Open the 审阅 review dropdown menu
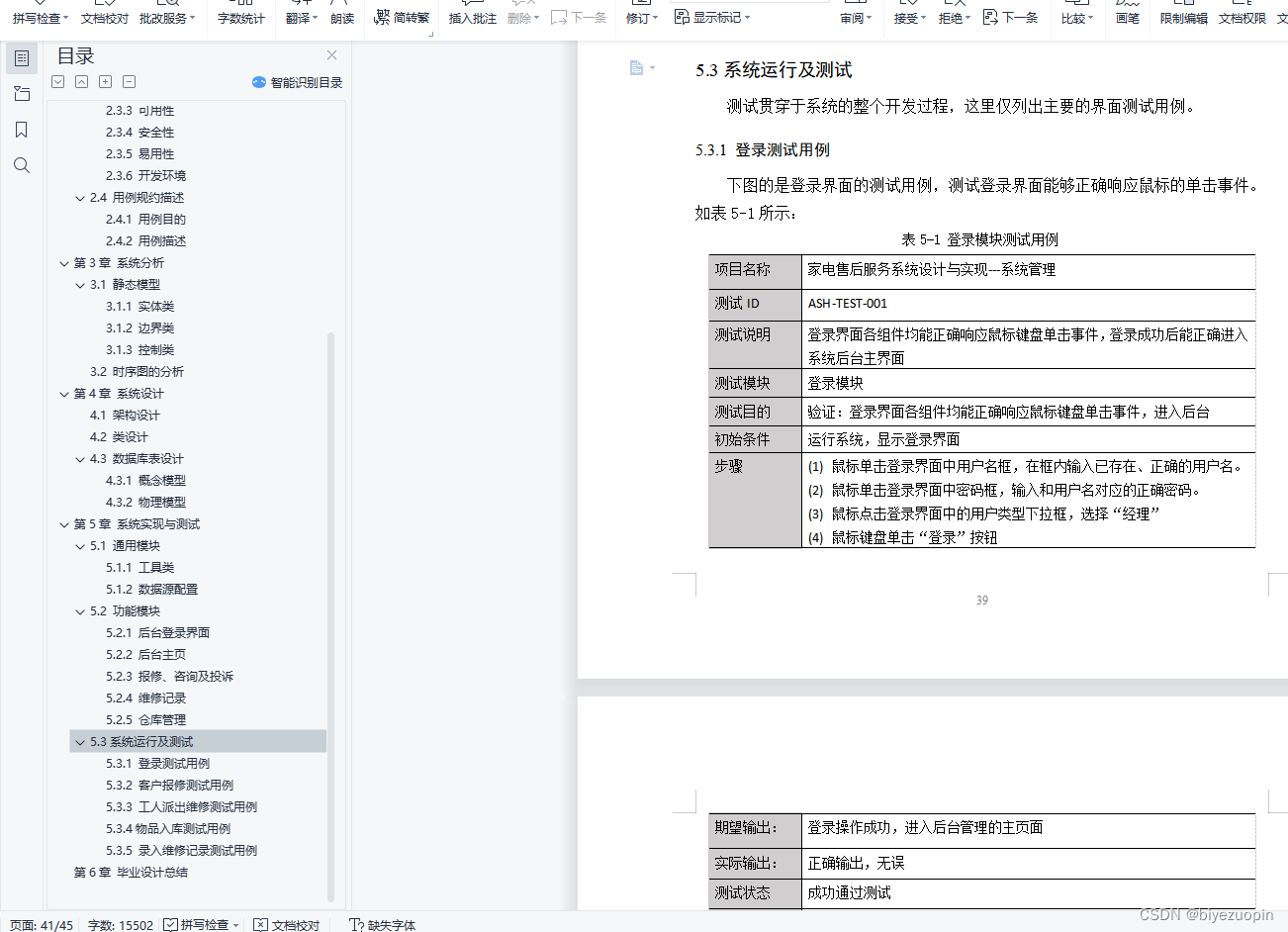The width and height of the screenshot is (1288, 932). (857, 18)
